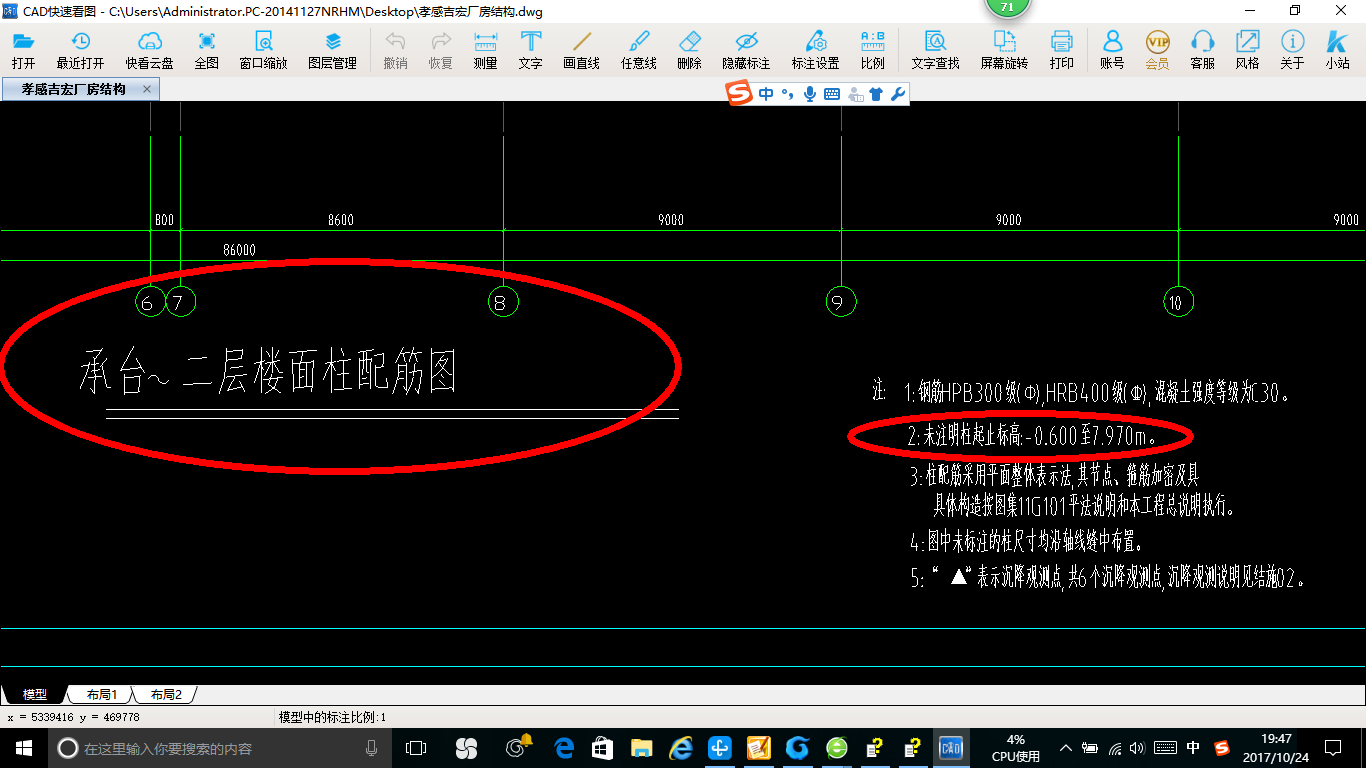Click note 2 about 柱起止标高
The height and width of the screenshot is (768, 1366).
(1032, 436)
